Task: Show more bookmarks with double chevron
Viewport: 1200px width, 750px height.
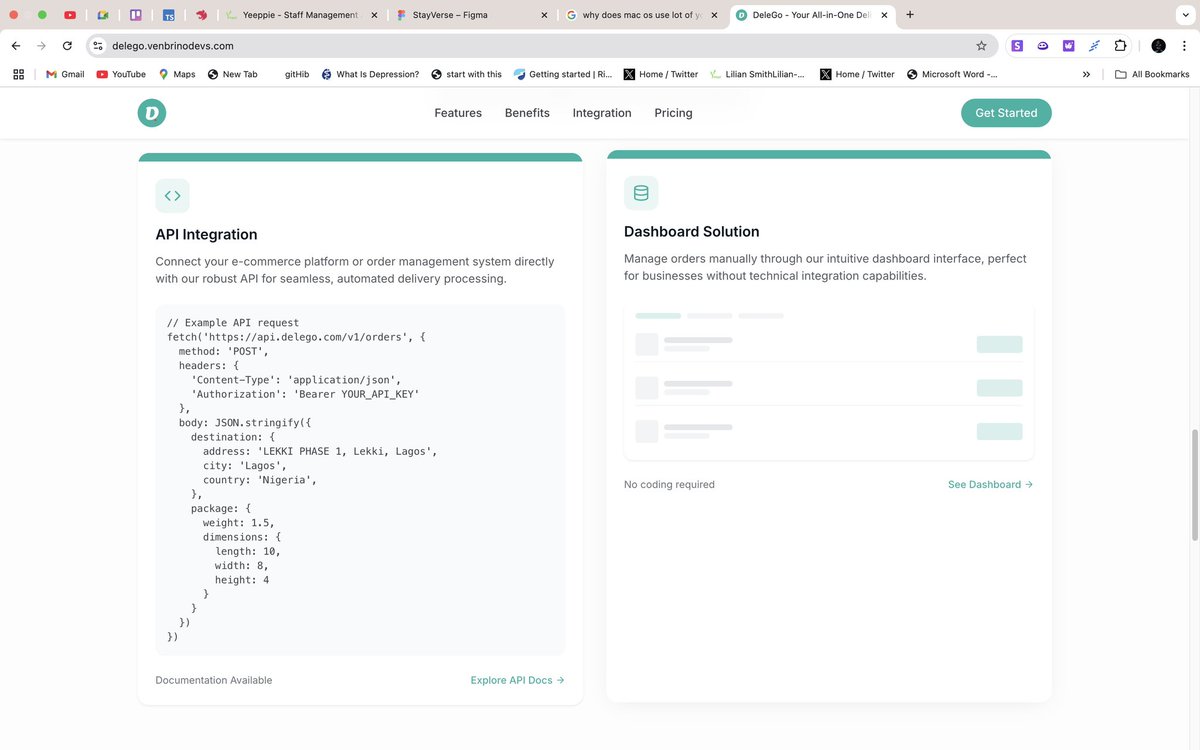Action: 1086,74
